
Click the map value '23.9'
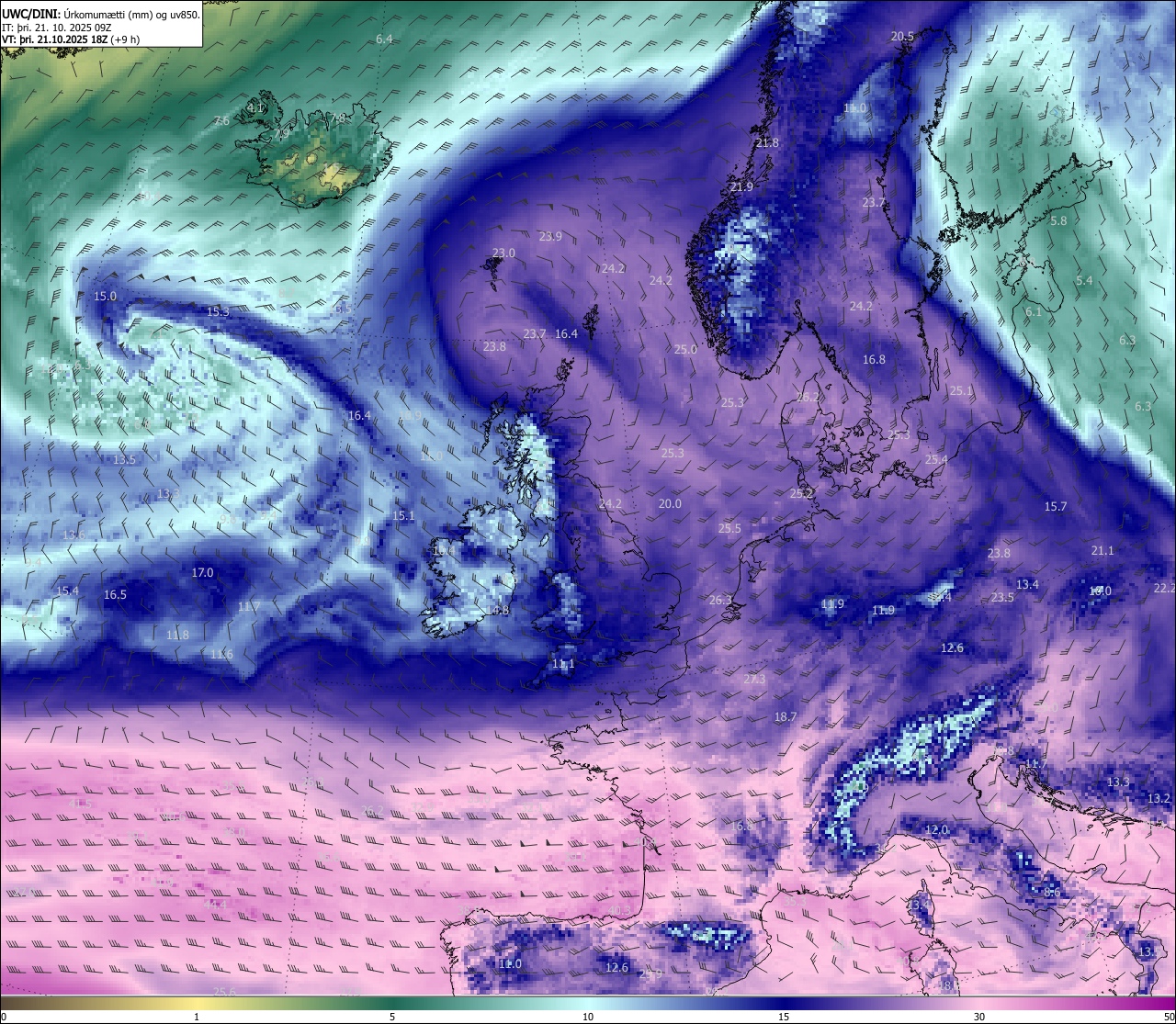click(x=550, y=236)
